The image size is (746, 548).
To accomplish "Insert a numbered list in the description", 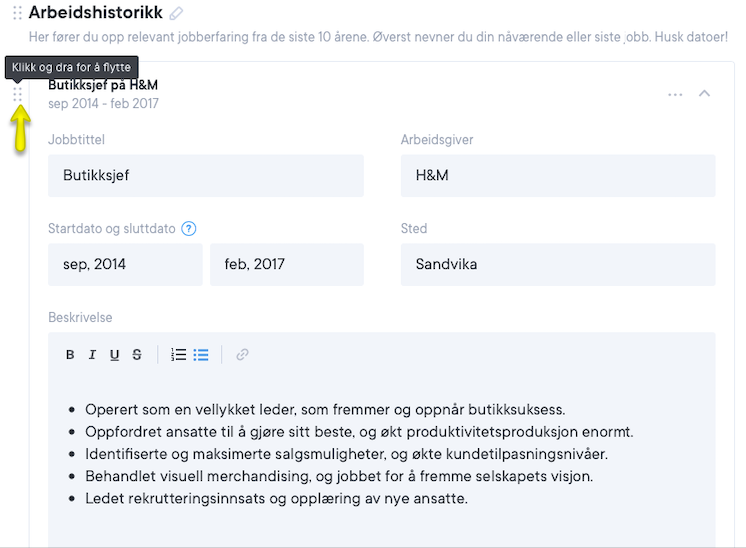I will coord(179,355).
